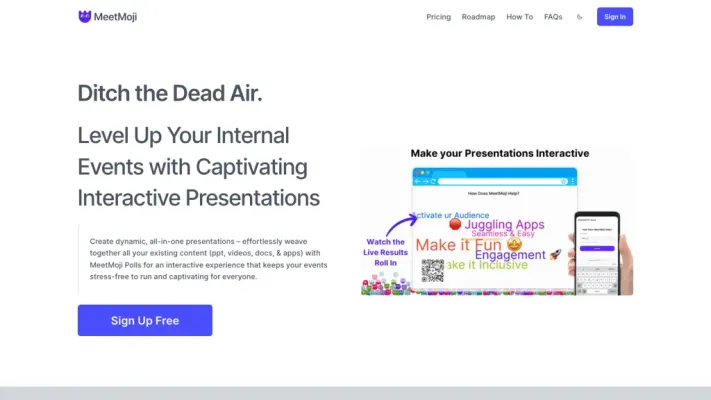Click the MeetMoji purple mascot logo icon
The width and height of the screenshot is (711, 400).
(x=85, y=16)
